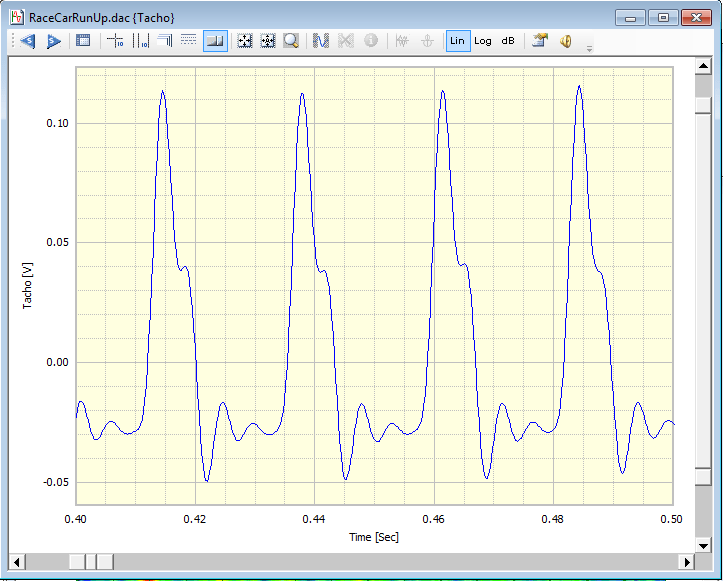The height and width of the screenshot is (581, 723).
Task: Click the blue next arrow toolbar icon
Action: click(53, 41)
